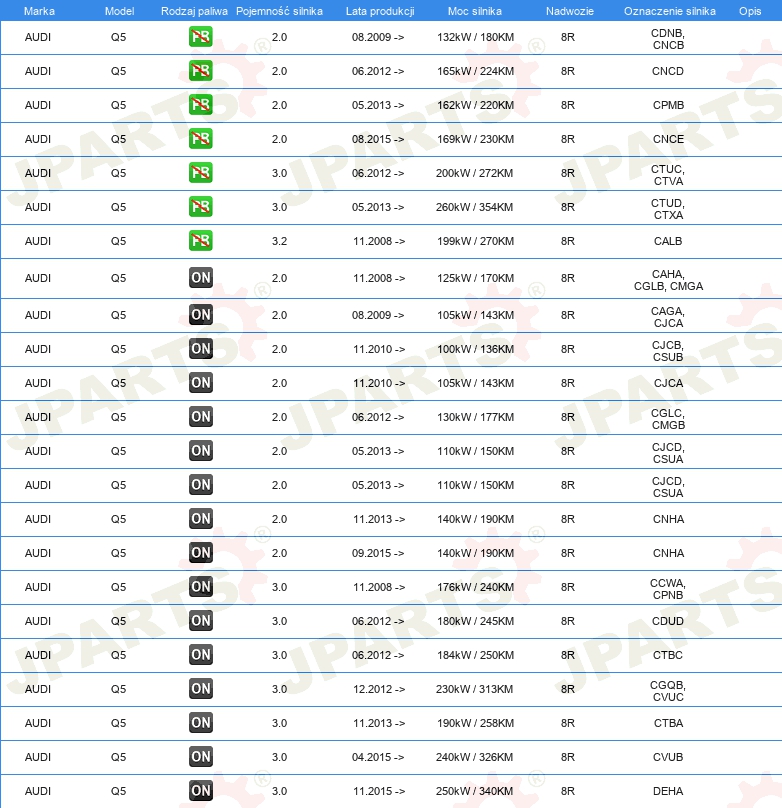Click the PB petrol icon in the CNCE row

(200, 139)
